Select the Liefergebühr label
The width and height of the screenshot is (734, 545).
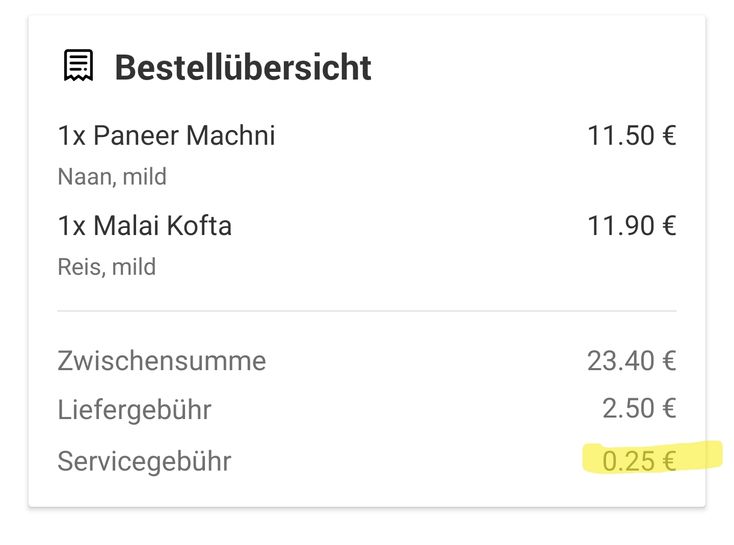134,410
